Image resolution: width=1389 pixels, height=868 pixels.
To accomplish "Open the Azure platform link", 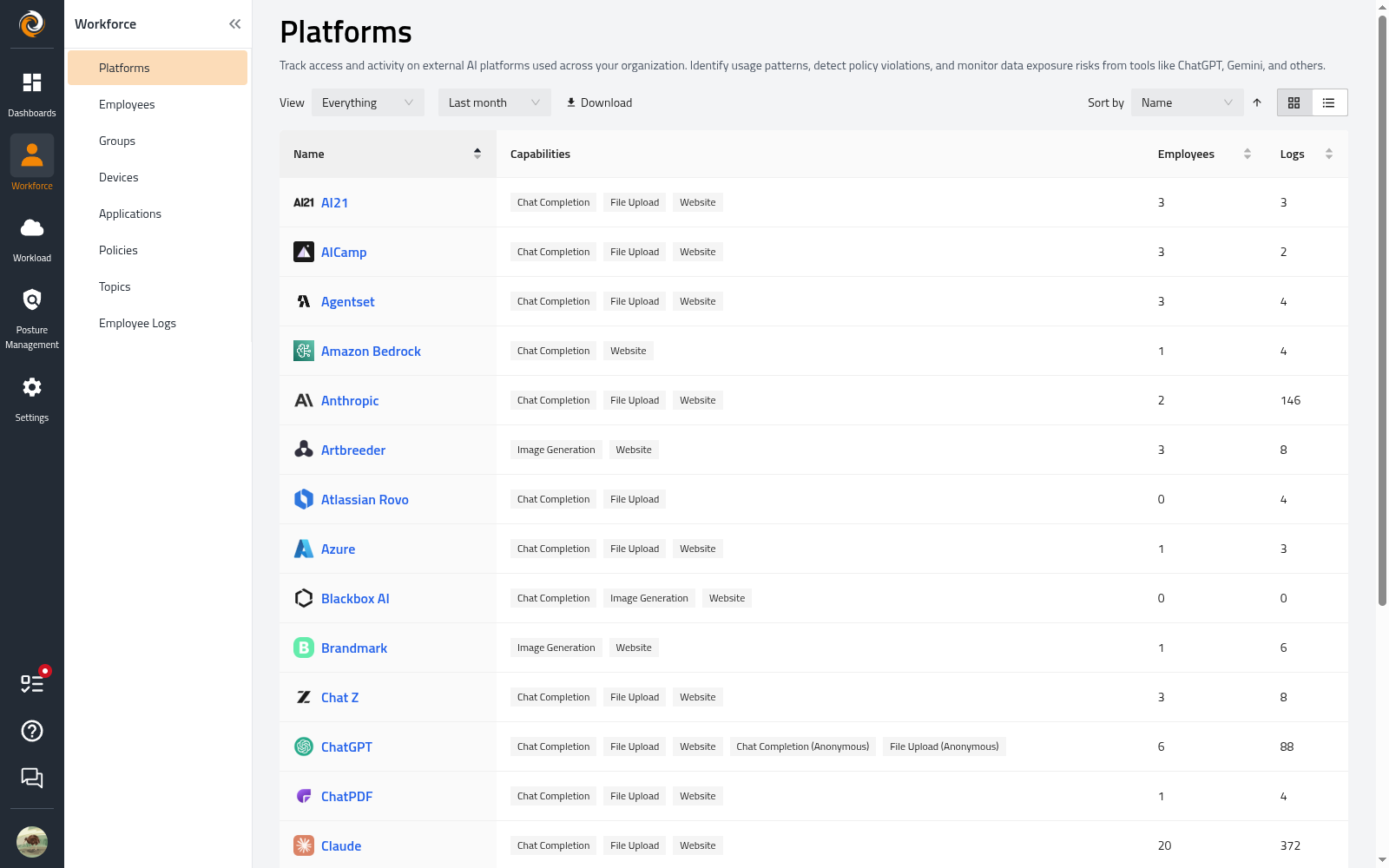I will [x=338, y=549].
